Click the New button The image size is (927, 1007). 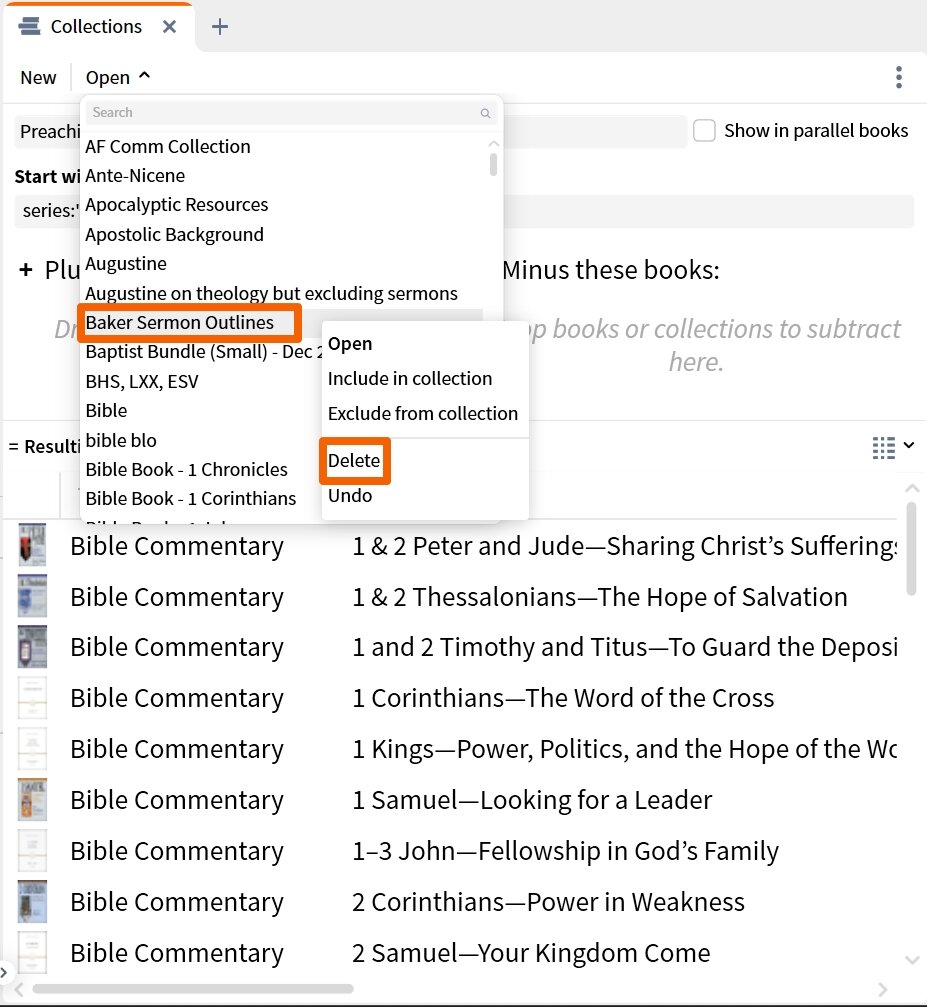coord(38,78)
